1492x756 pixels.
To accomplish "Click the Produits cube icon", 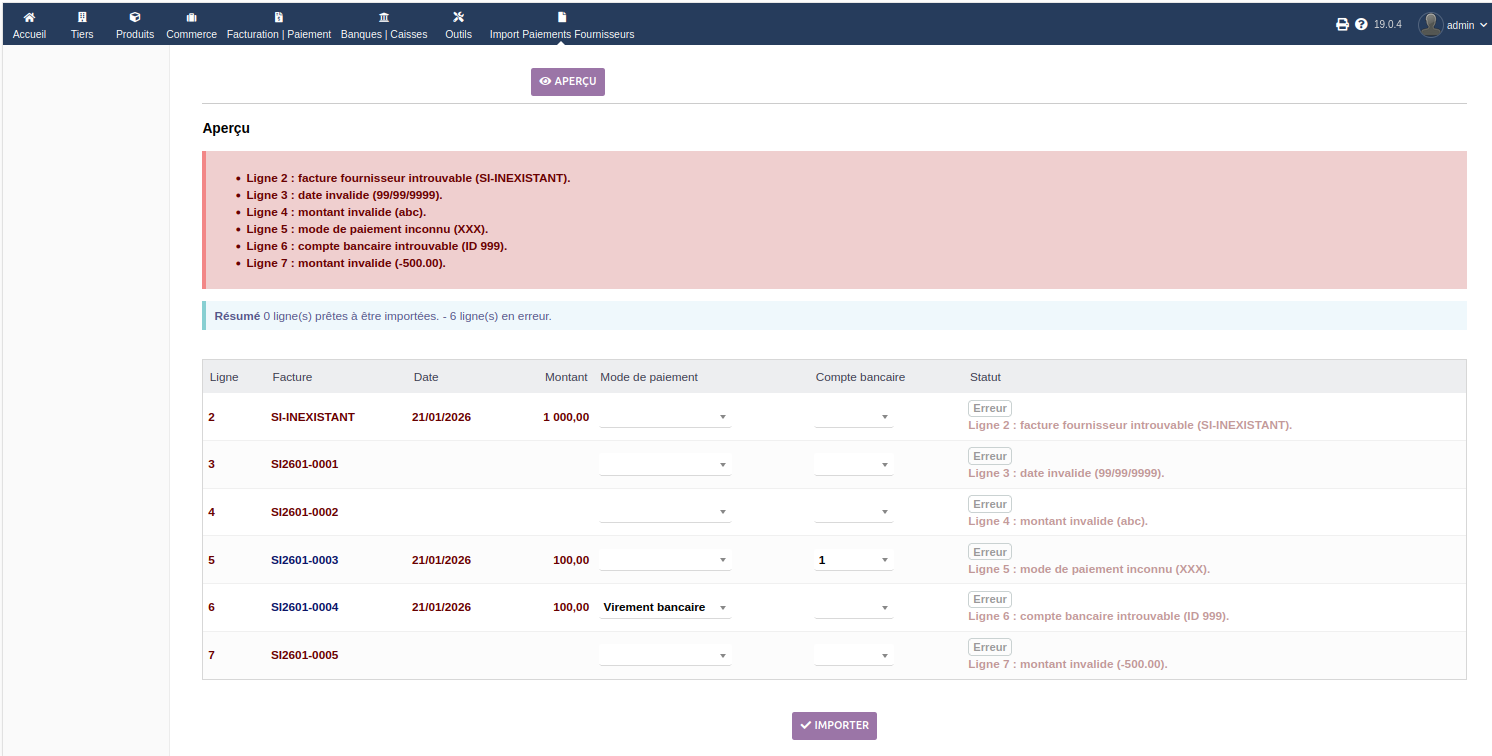I will point(135,17).
